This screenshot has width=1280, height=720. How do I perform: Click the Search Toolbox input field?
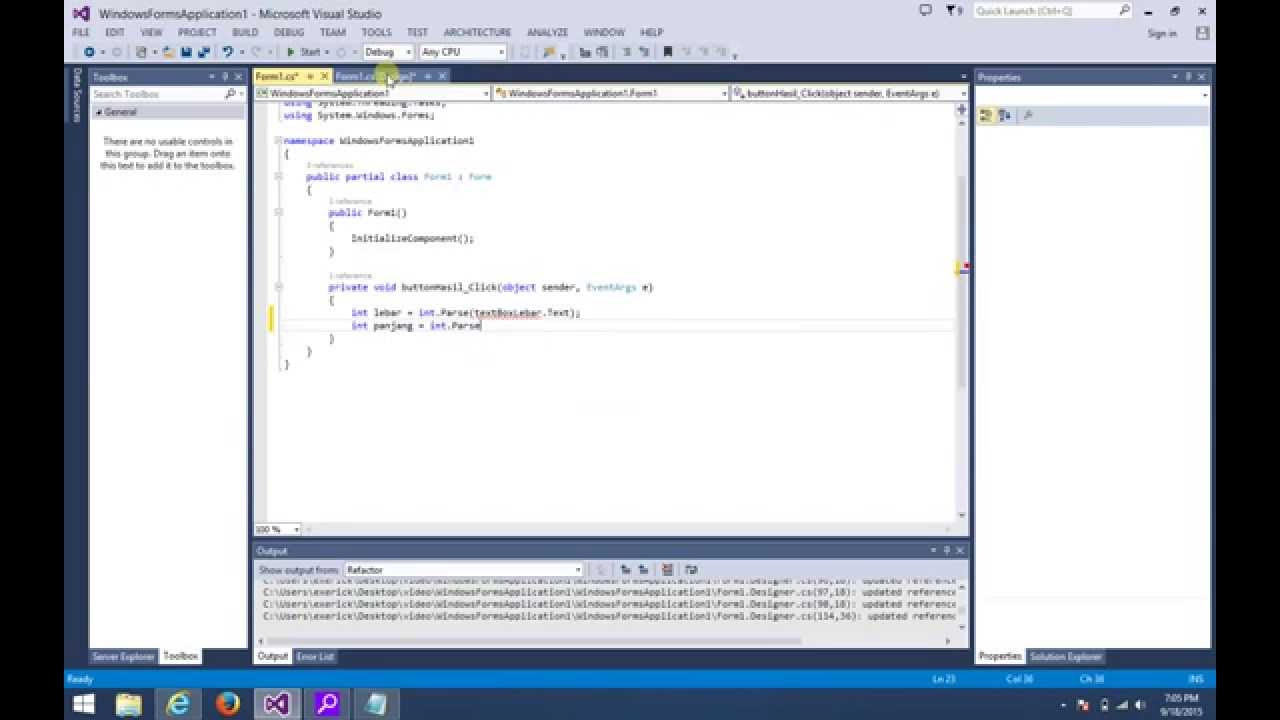click(x=159, y=94)
